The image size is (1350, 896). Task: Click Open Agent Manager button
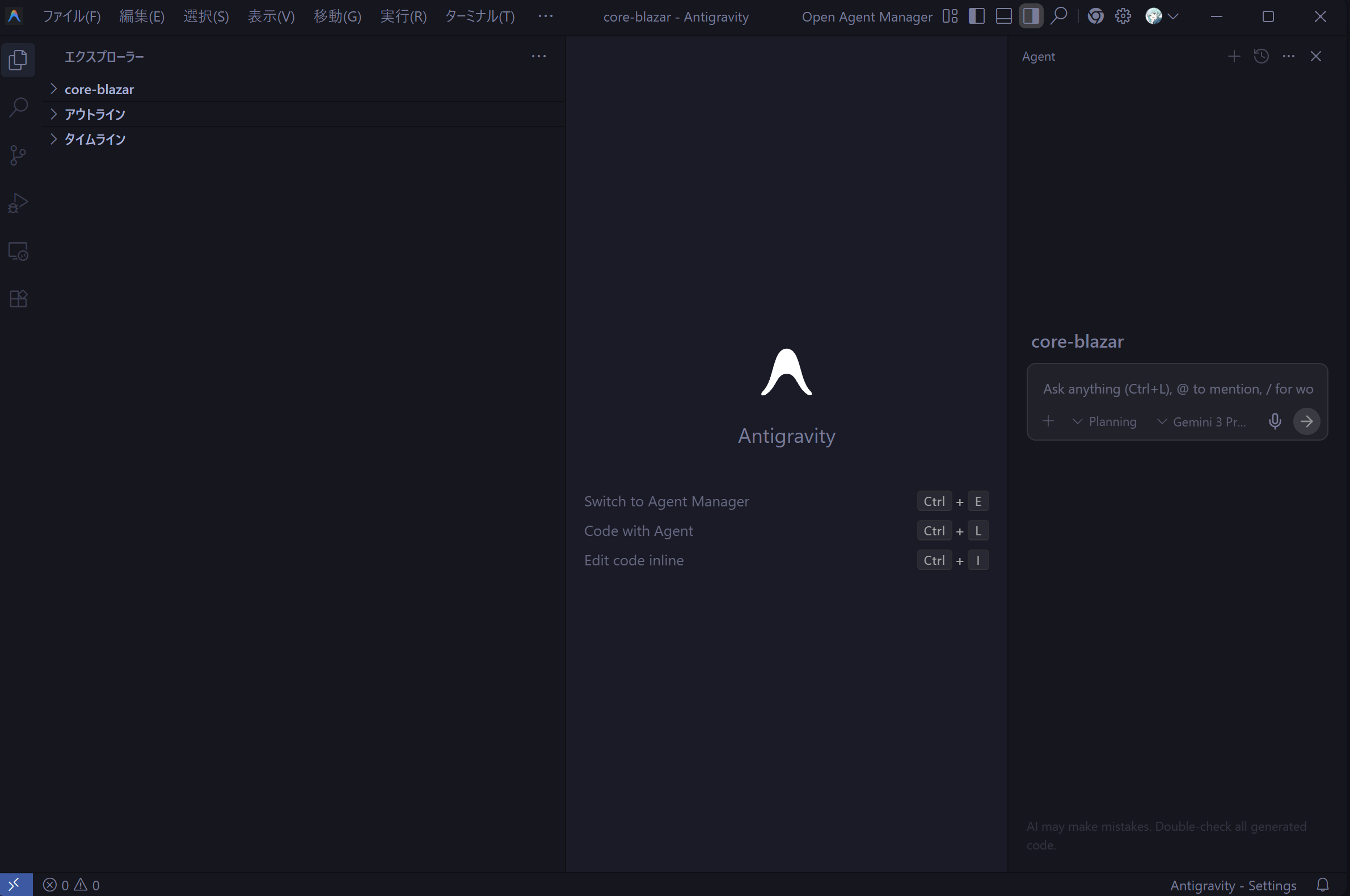pos(867,16)
